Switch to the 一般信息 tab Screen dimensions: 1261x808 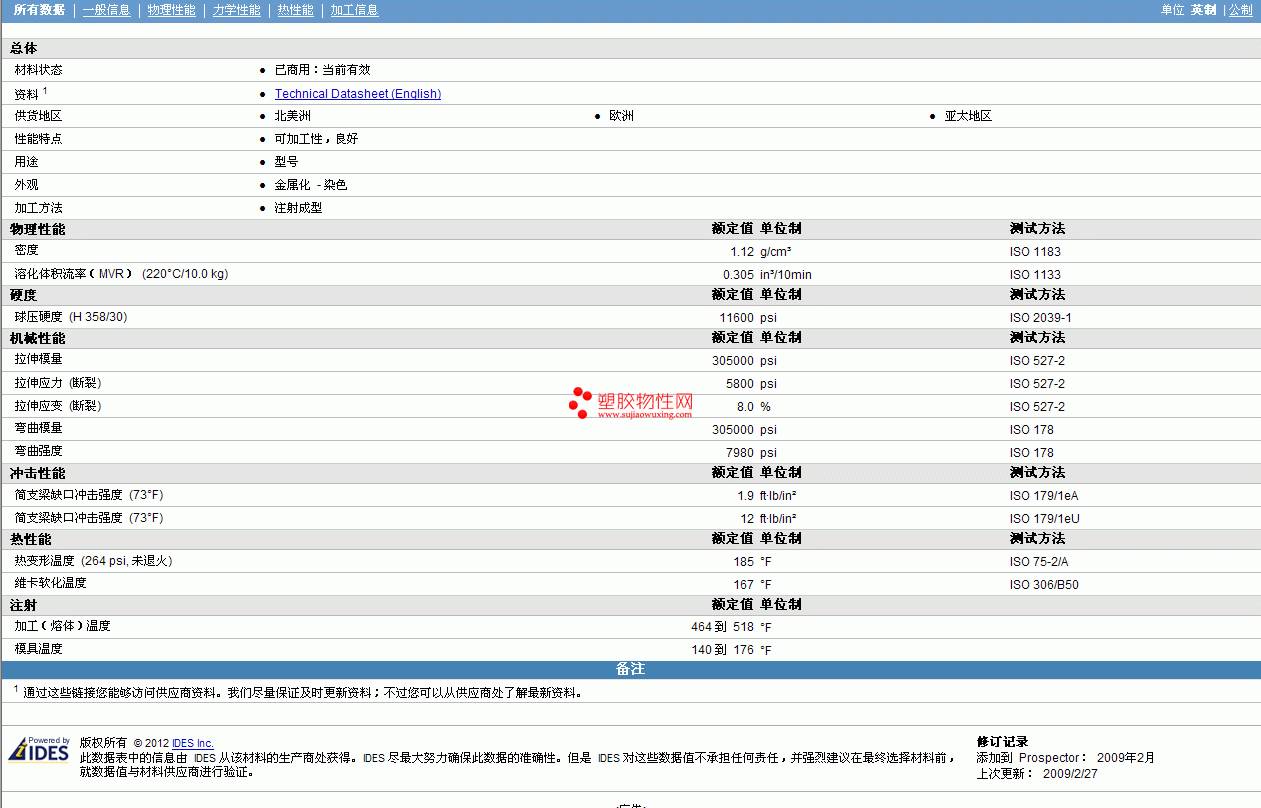tap(106, 10)
